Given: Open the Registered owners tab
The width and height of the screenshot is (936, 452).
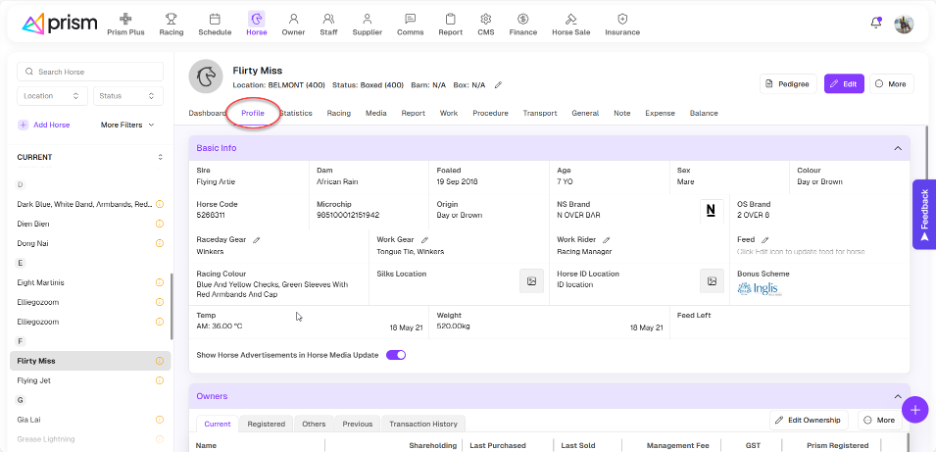Looking at the screenshot, I should (266, 424).
